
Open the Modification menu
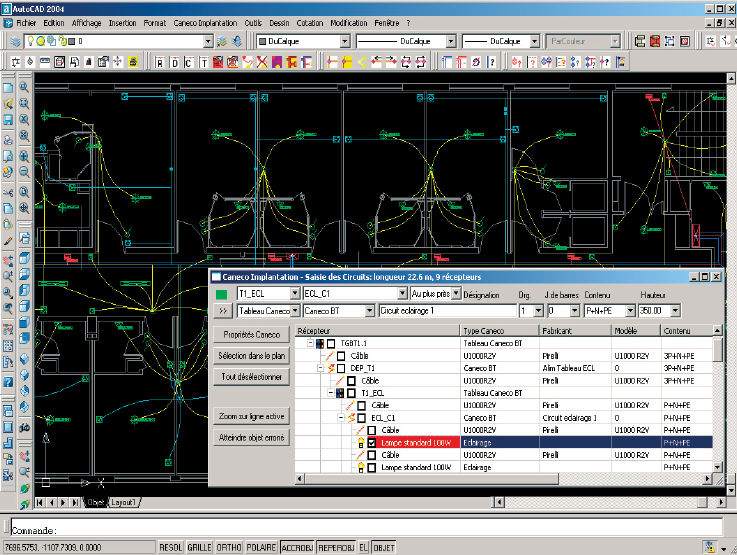[349, 23]
